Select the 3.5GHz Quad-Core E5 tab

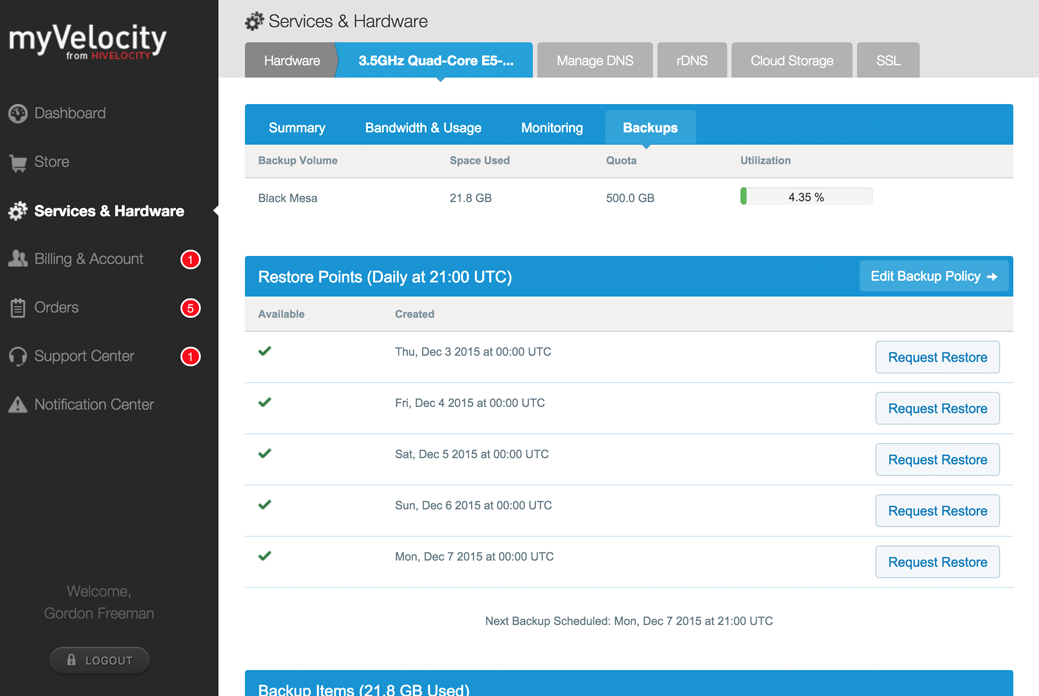(x=435, y=60)
